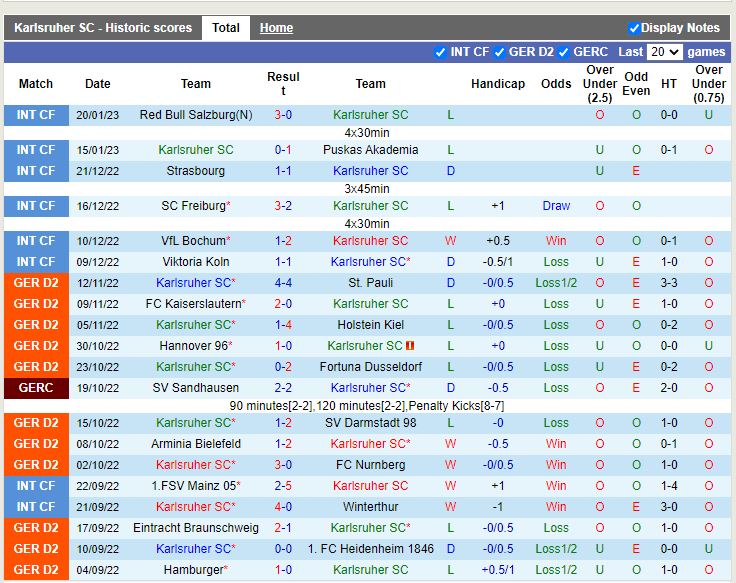Click the INT CF label on the 20/01/23 row

pyautogui.click(x=36, y=115)
